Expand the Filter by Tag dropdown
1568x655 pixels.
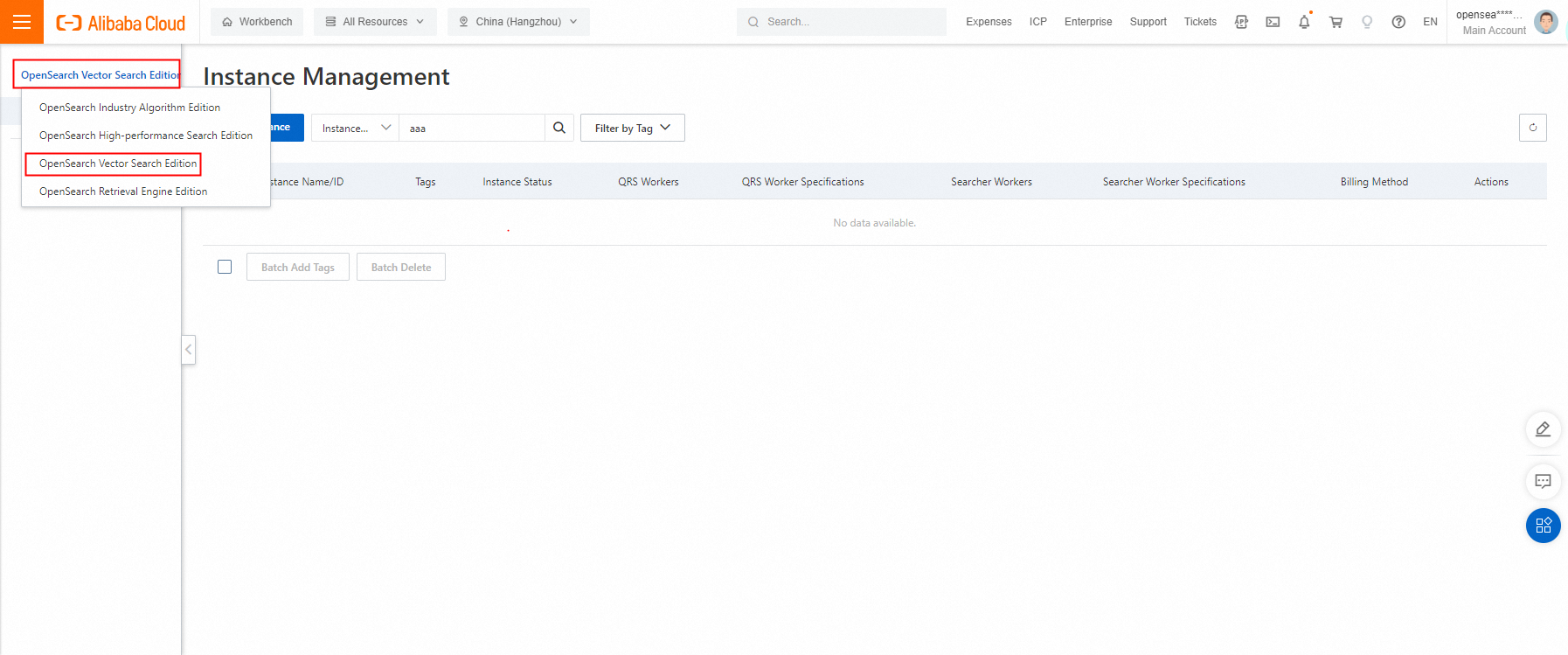click(633, 128)
